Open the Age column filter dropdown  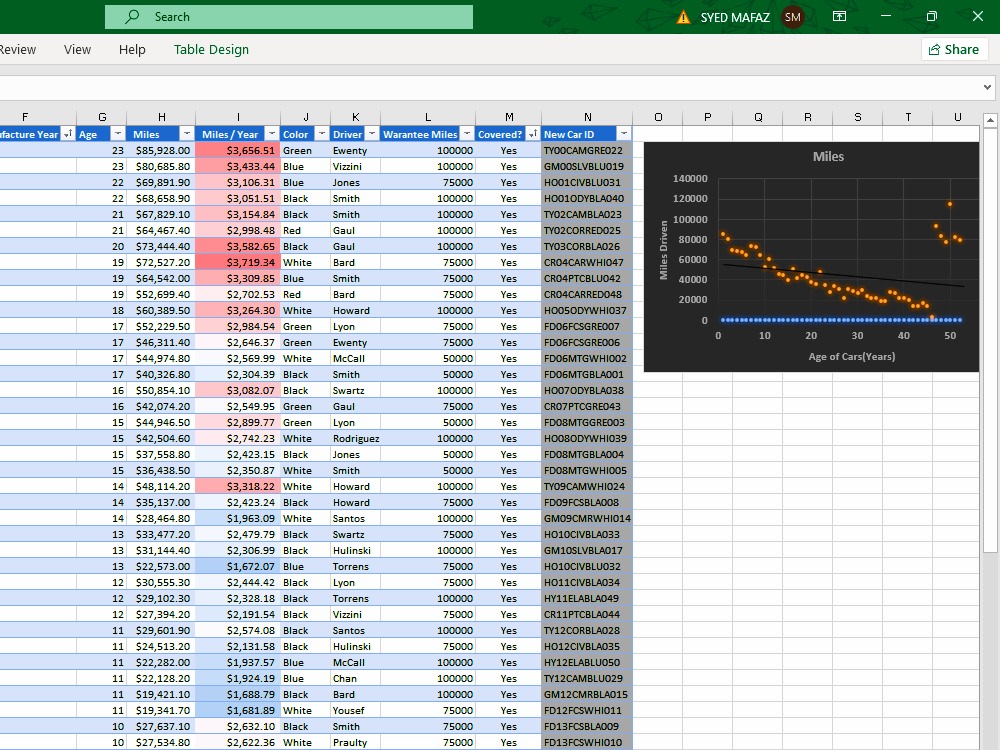pyautogui.click(x=118, y=134)
